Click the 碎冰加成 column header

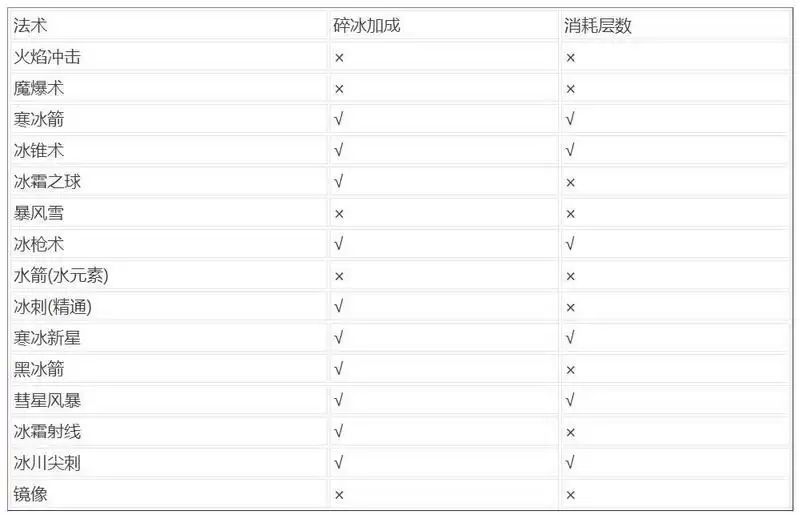pyautogui.click(x=366, y=26)
